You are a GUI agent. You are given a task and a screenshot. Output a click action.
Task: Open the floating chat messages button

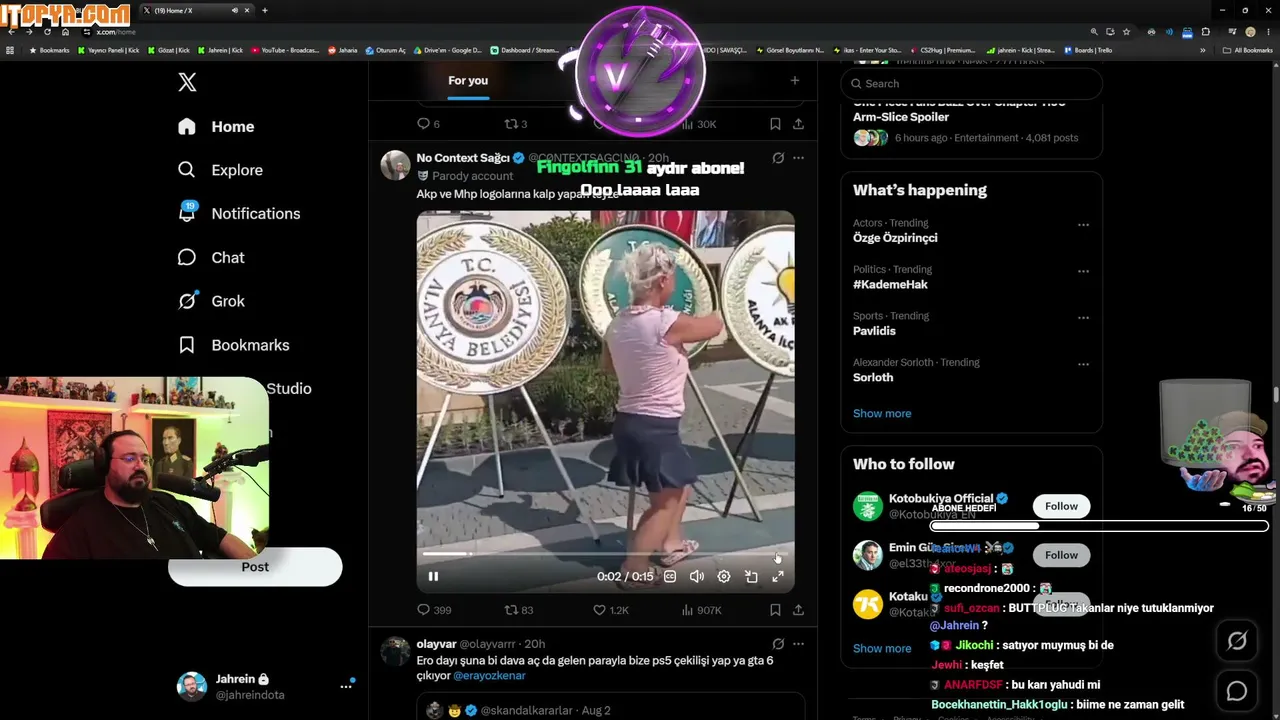[x=1237, y=691]
